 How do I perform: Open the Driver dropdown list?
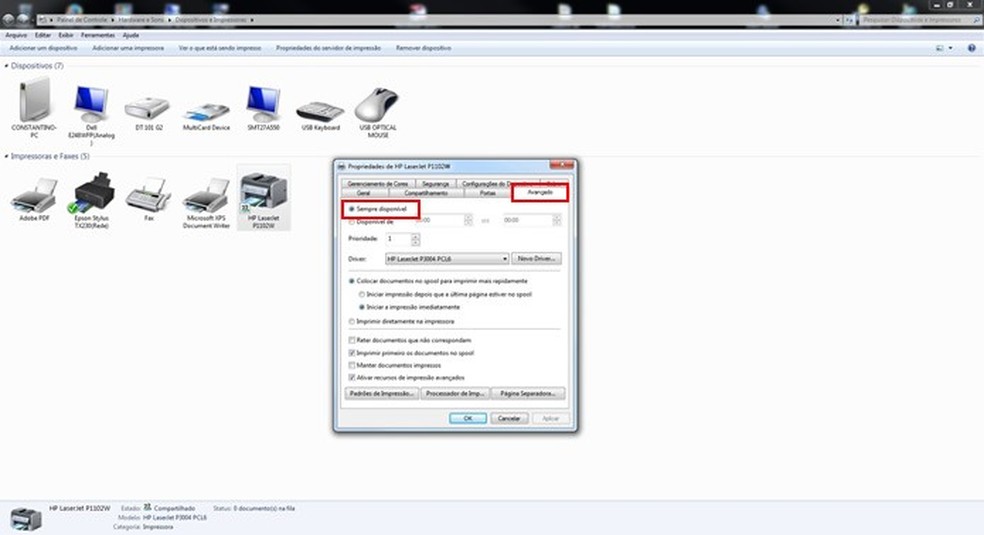point(504,258)
